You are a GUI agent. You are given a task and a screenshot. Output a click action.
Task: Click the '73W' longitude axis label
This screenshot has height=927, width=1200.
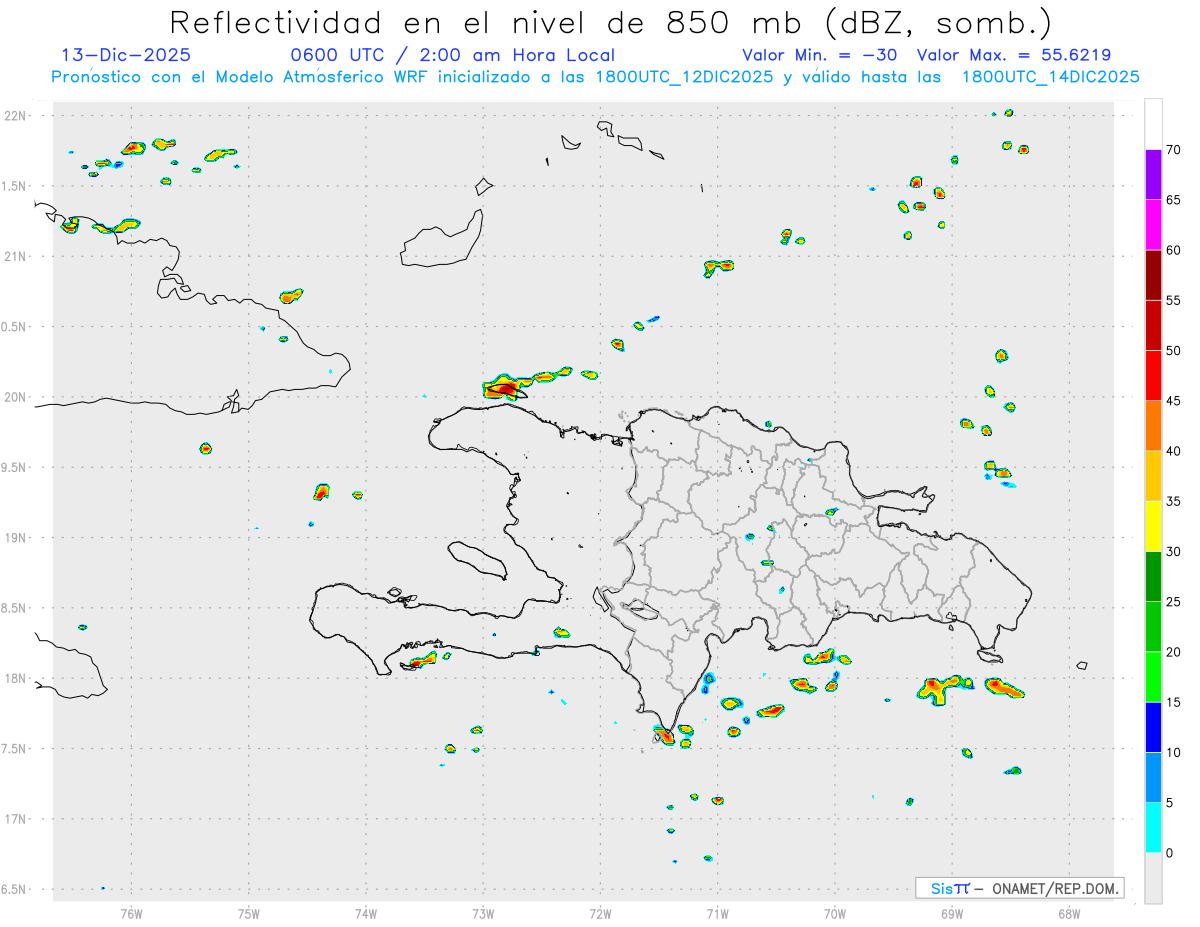tap(483, 913)
